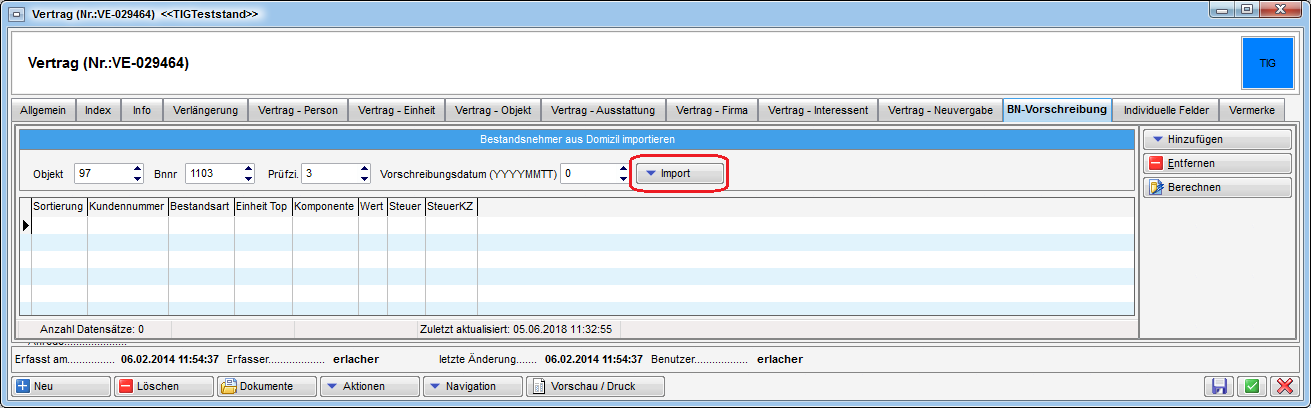Open the Vertrag - Ausstattung tab
The width and height of the screenshot is (1311, 408).
(x=603, y=110)
